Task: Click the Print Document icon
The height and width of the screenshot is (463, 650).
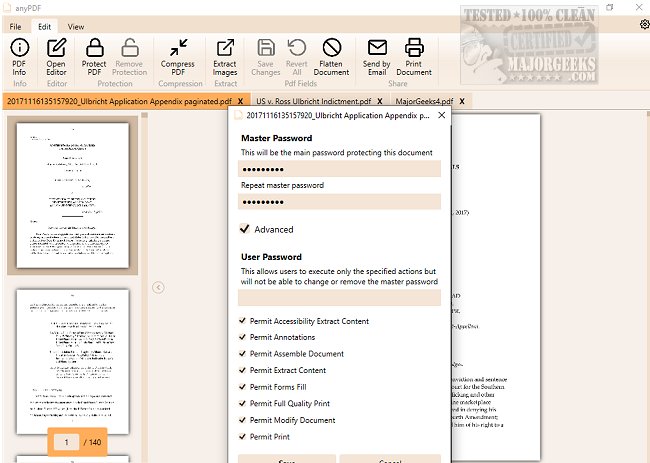Action: 414,47
